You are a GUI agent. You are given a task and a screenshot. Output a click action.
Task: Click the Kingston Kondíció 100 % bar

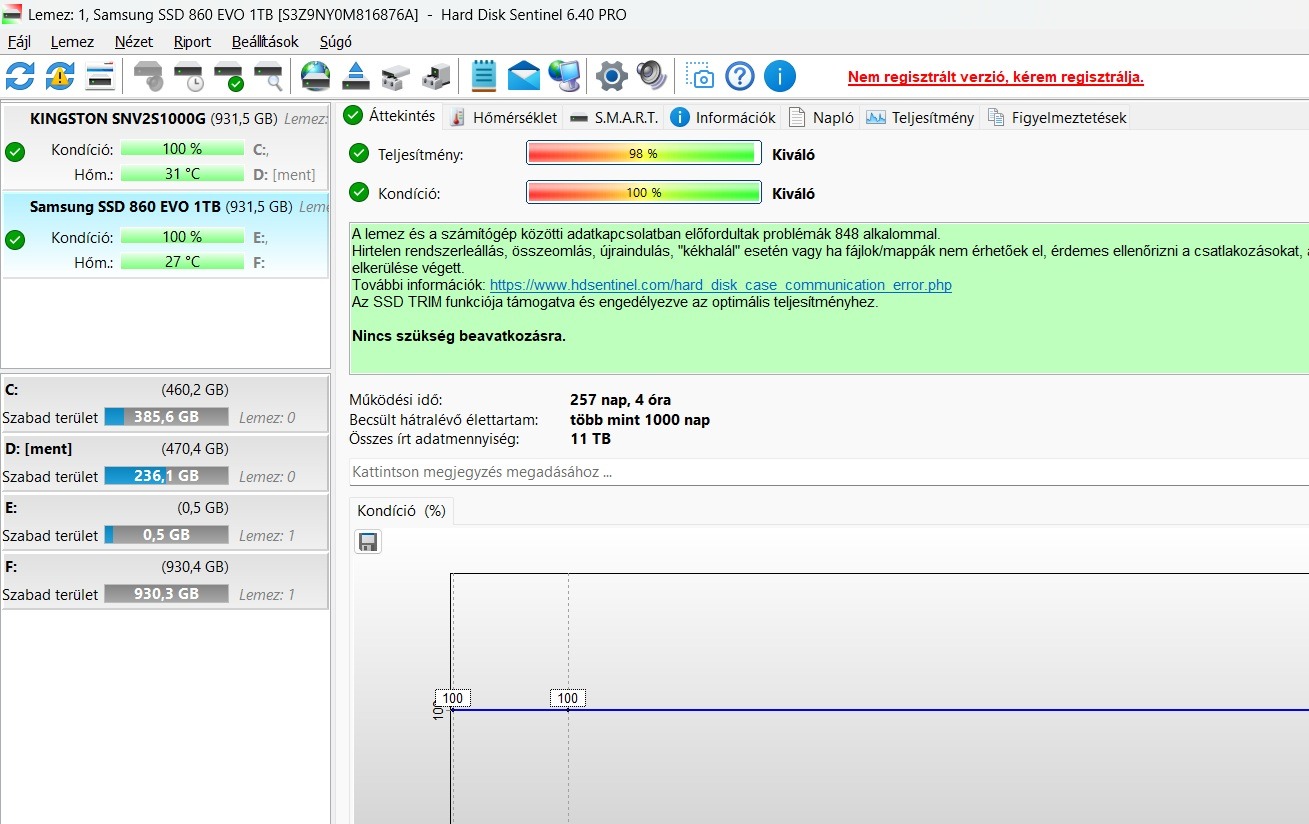click(x=182, y=149)
